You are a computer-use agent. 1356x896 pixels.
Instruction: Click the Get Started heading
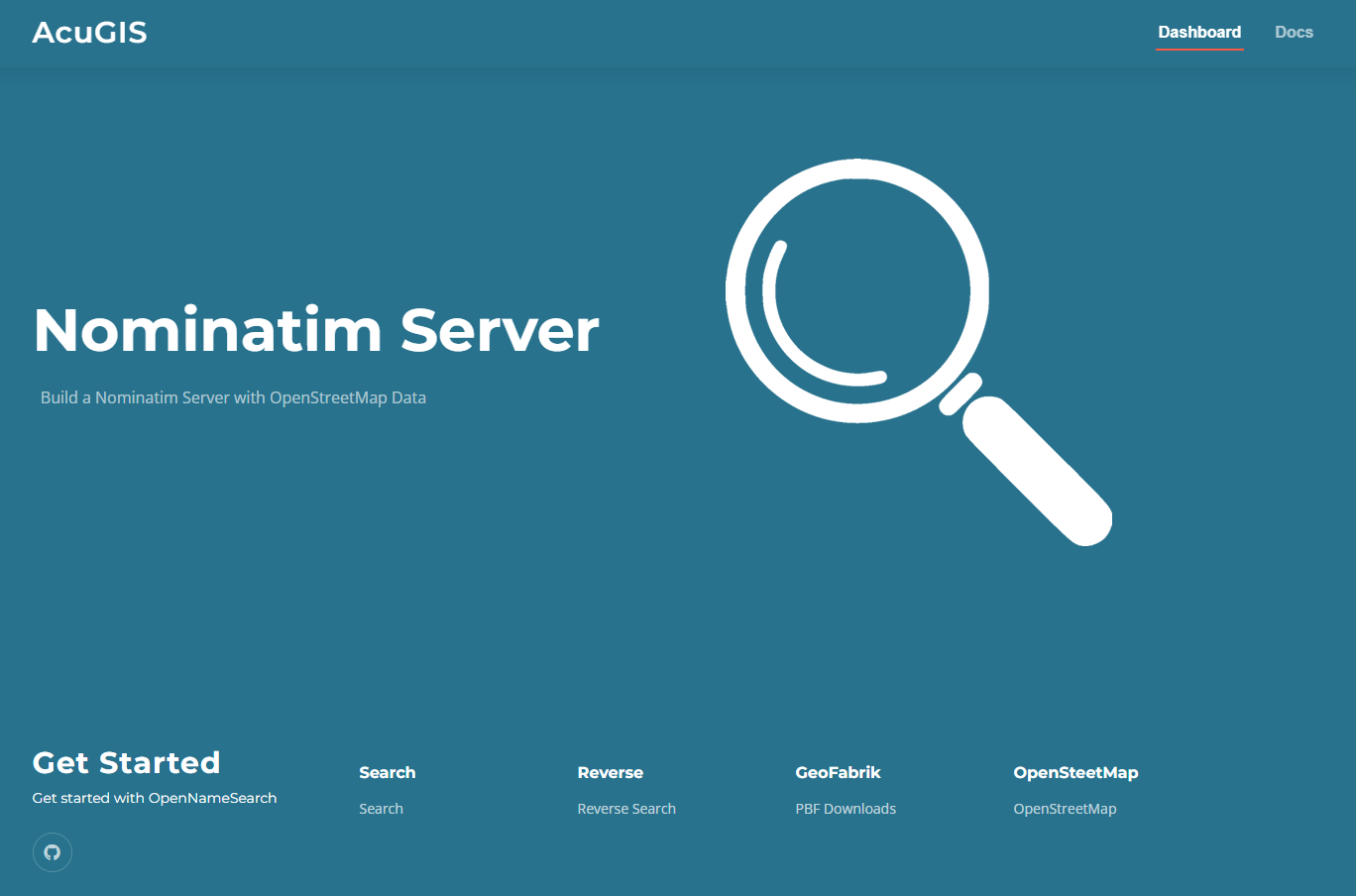click(127, 762)
